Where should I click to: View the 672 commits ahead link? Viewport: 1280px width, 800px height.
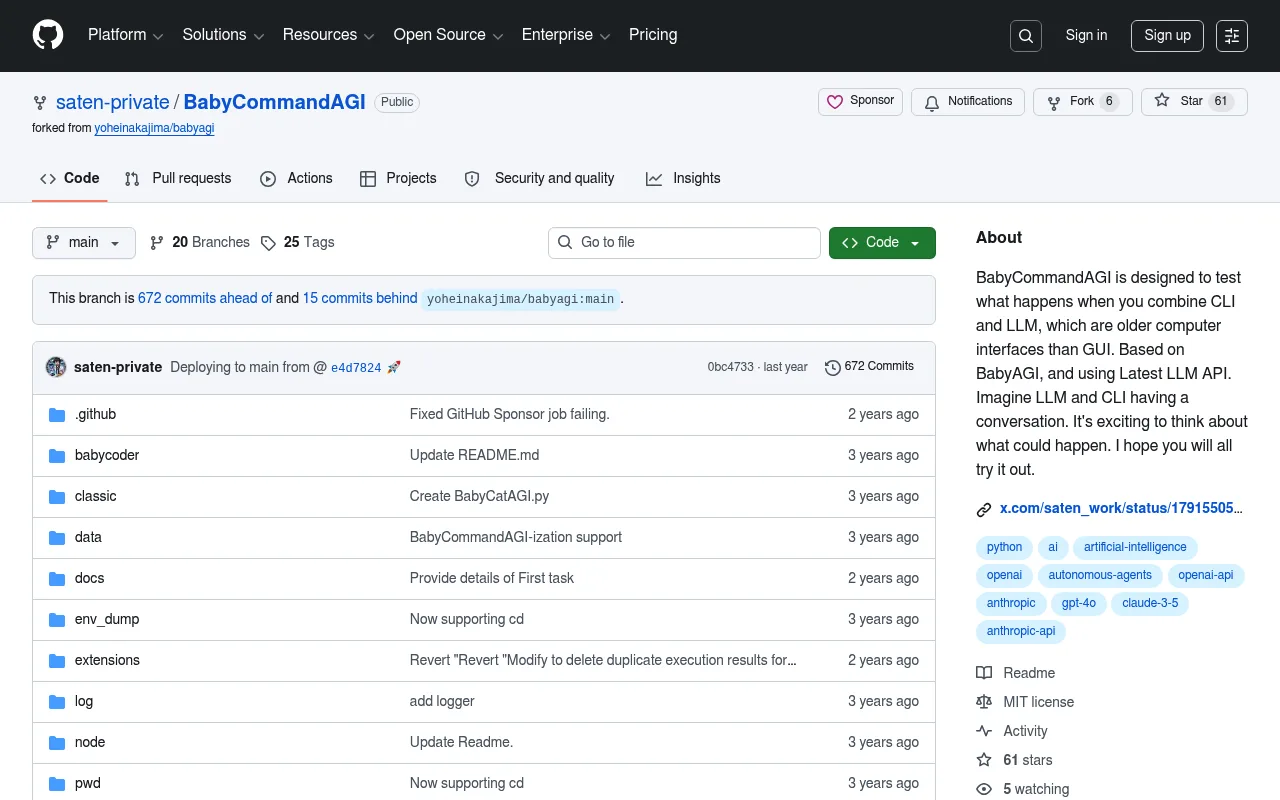[205, 298]
